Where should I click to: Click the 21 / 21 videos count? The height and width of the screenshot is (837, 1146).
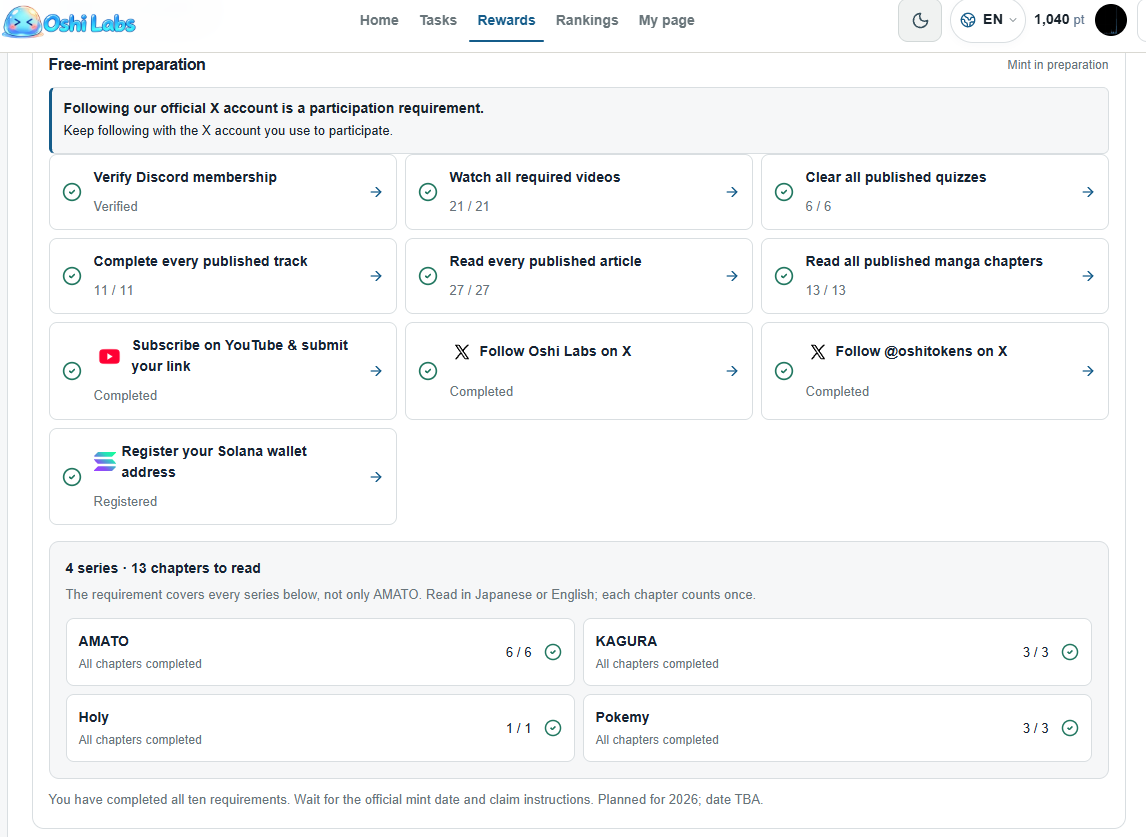[x=469, y=206]
